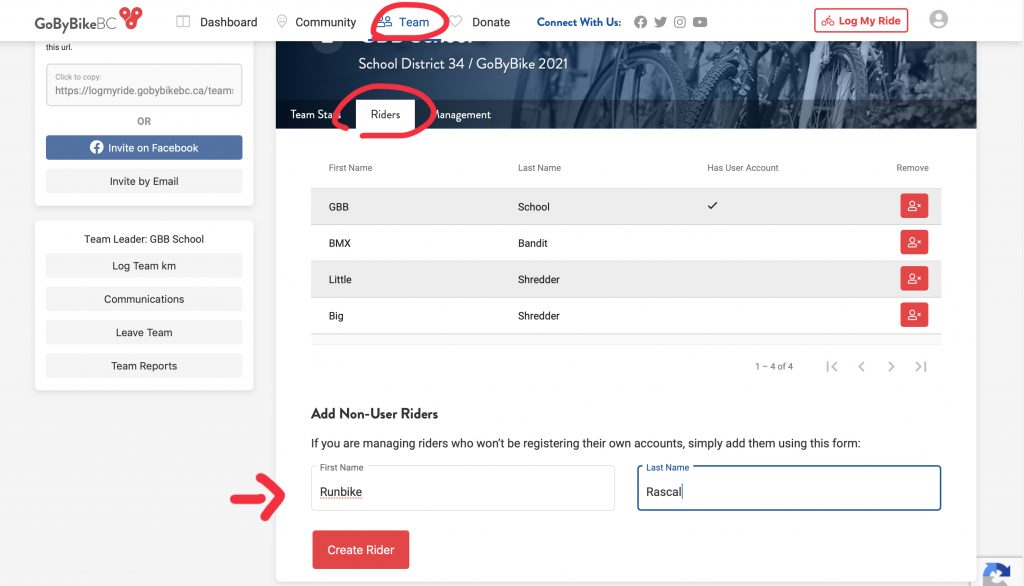
Task: Remove rider Little Shredder
Action: pos(914,278)
